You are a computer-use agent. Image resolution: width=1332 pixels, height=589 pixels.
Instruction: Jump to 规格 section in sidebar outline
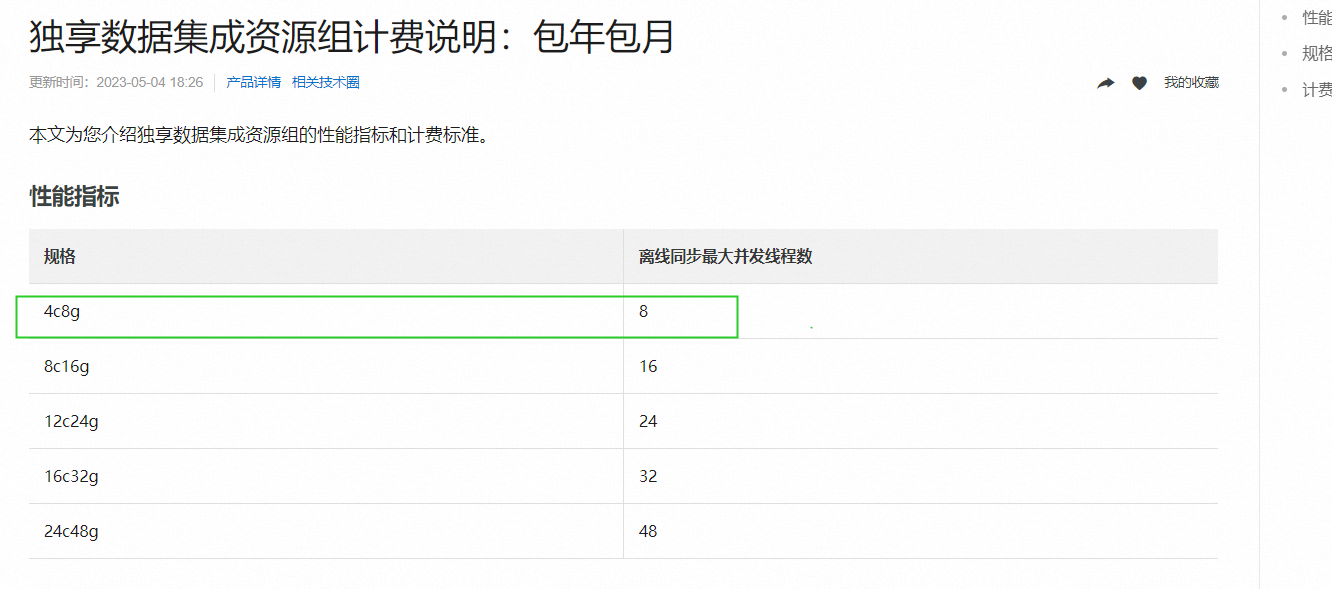click(x=1316, y=53)
